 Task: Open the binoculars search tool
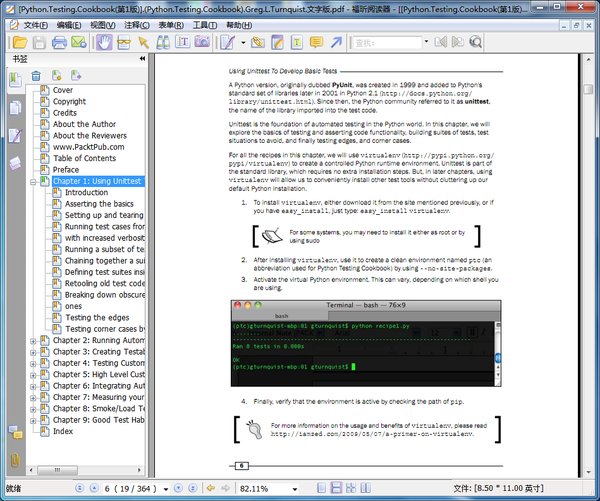click(x=163, y=42)
